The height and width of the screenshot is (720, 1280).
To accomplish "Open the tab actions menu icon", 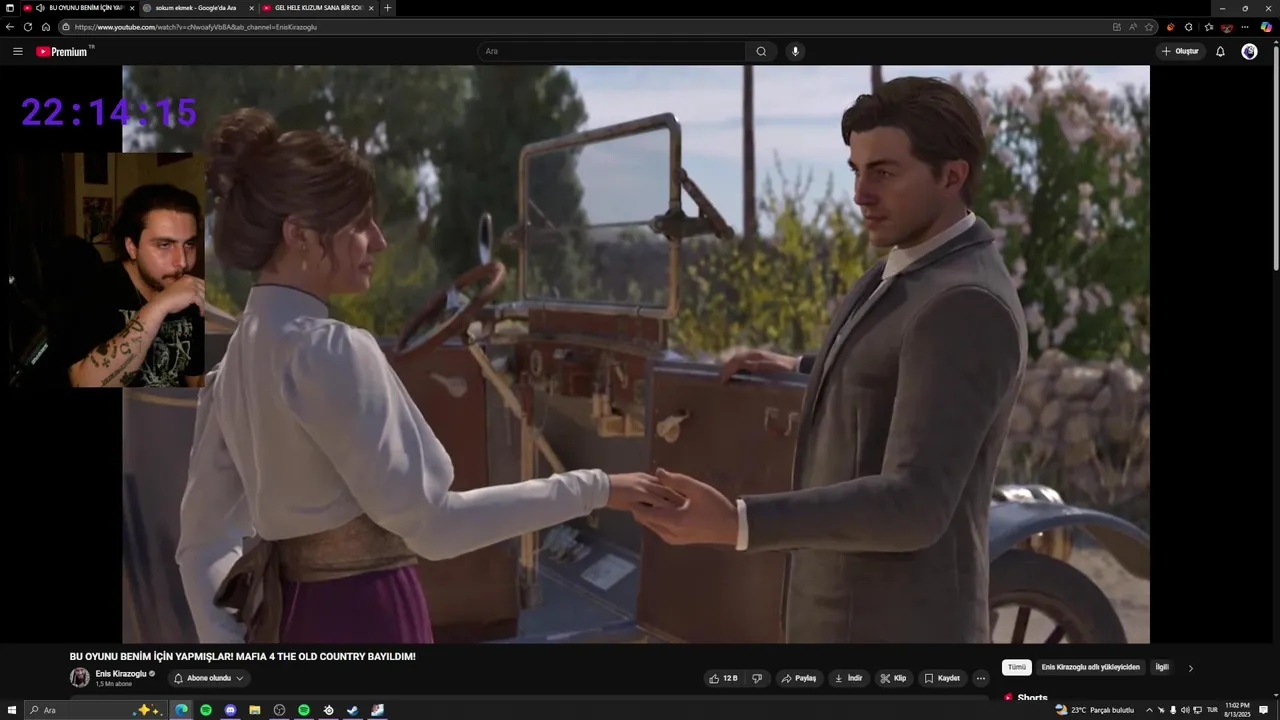I will pos(10,8).
